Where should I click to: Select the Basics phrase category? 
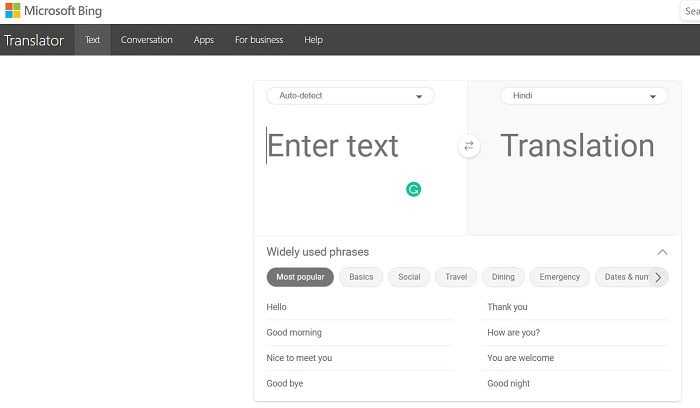coord(361,277)
